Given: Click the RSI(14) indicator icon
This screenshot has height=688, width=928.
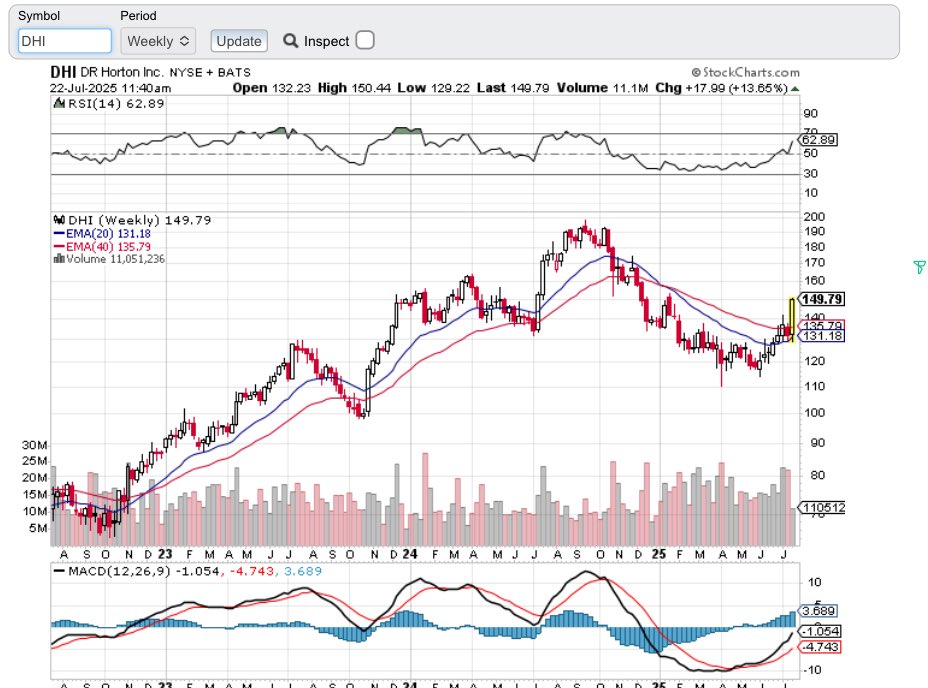Looking at the screenshot, I should [x=59, y=103].
